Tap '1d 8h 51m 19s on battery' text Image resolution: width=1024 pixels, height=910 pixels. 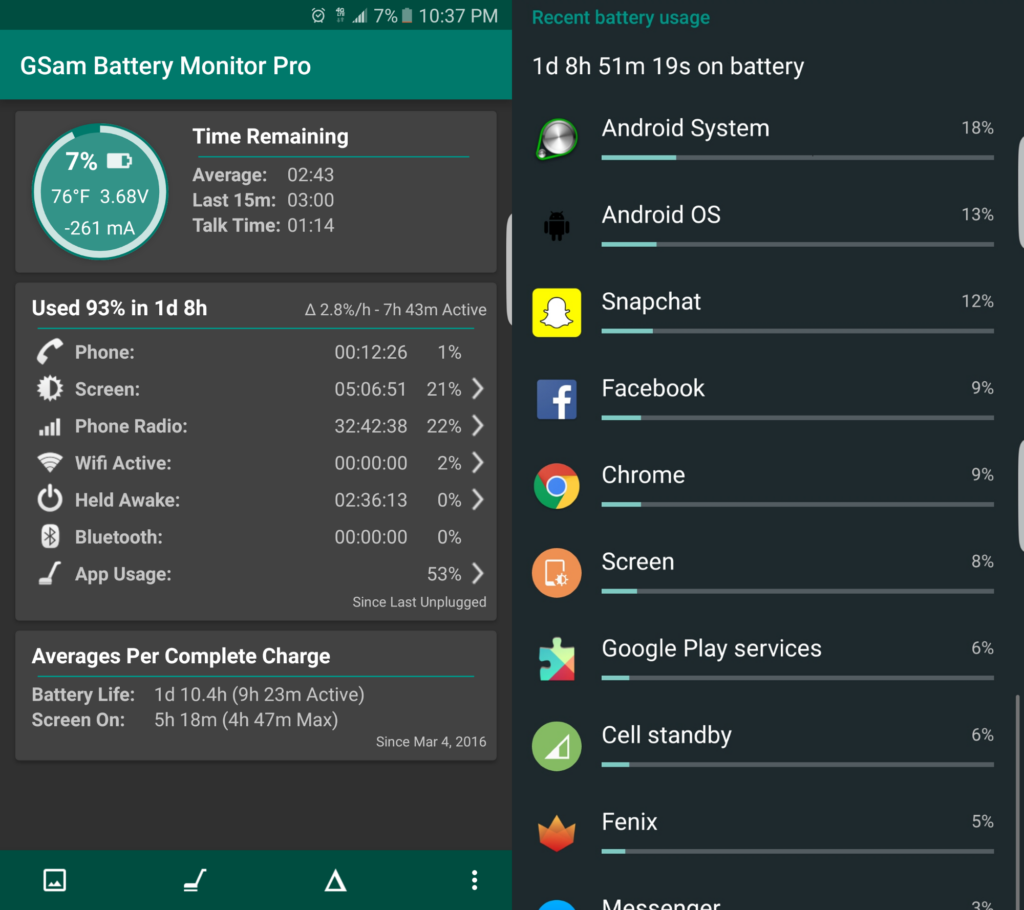point(668,66)
